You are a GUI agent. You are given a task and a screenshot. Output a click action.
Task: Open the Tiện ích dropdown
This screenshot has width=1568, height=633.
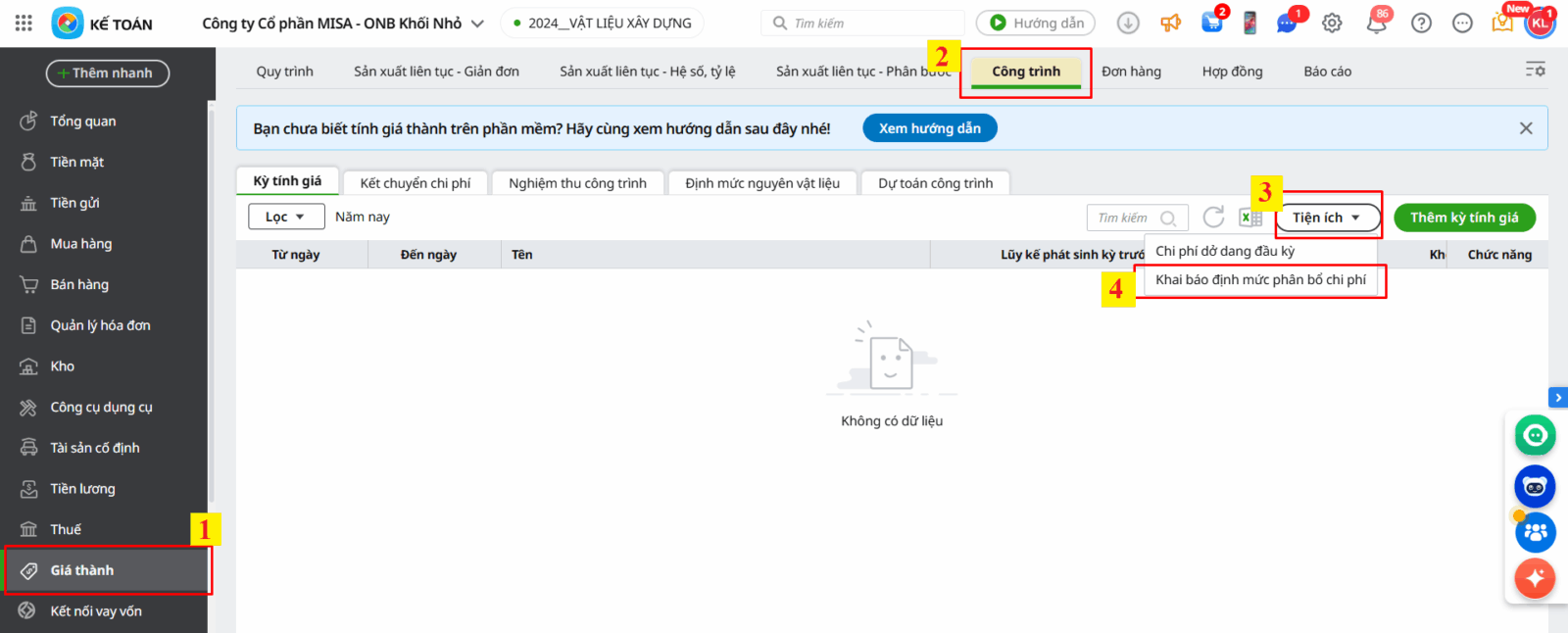[x=1327, y=218]
